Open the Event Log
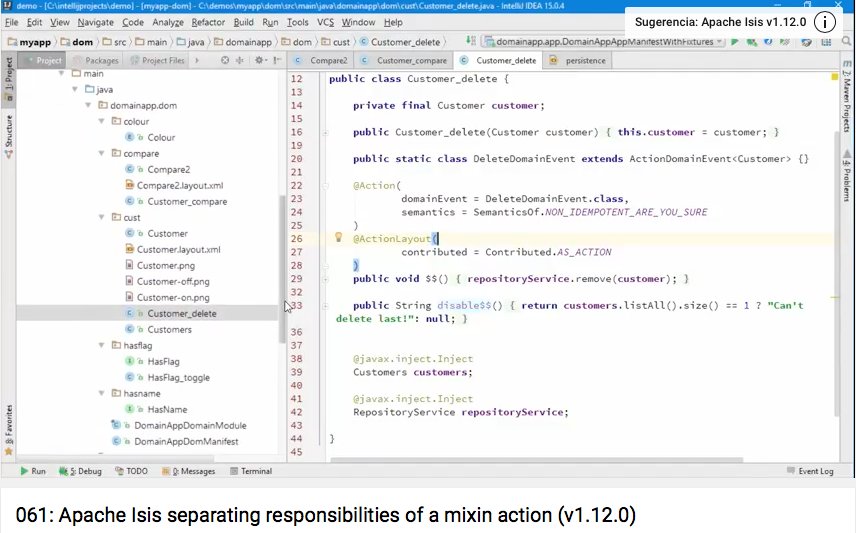856x533 pixels. (810, 471)
